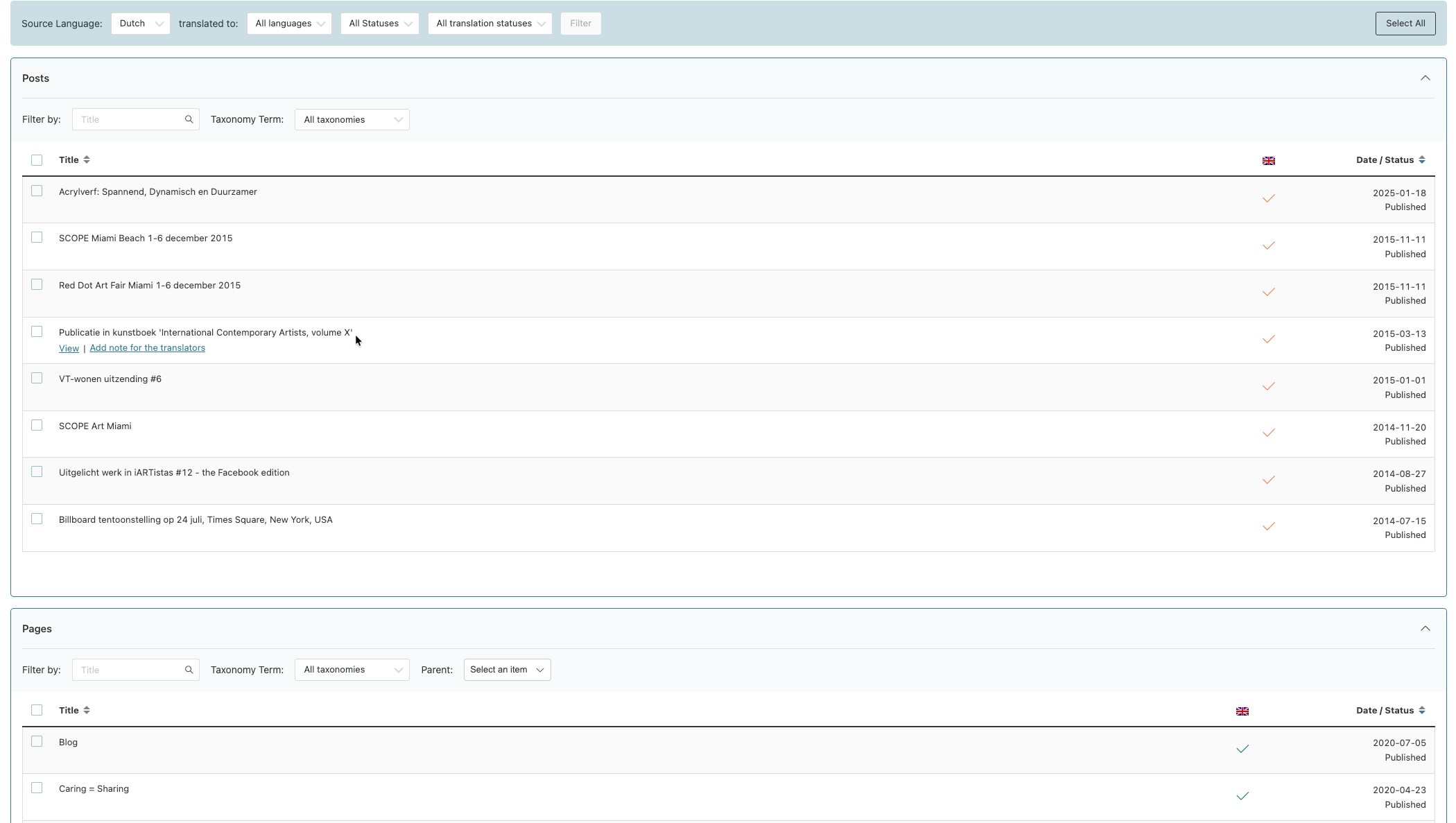The width and height of the screenshot is (1456, 823).
Task: Click Add note for the translators link
Action: [147, 348]
